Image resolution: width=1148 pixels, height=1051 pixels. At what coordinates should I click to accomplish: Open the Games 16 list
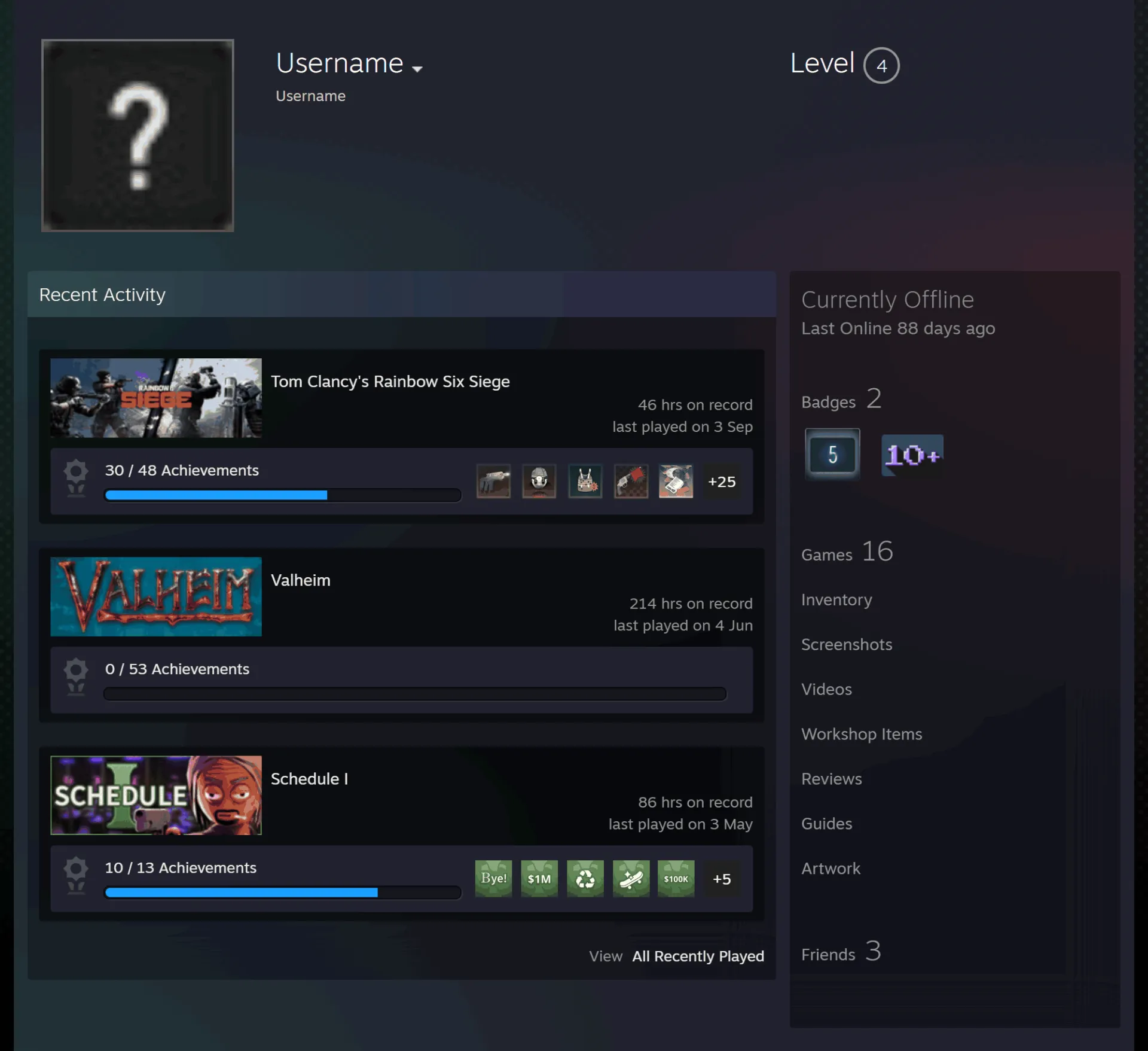pos(847,552)
